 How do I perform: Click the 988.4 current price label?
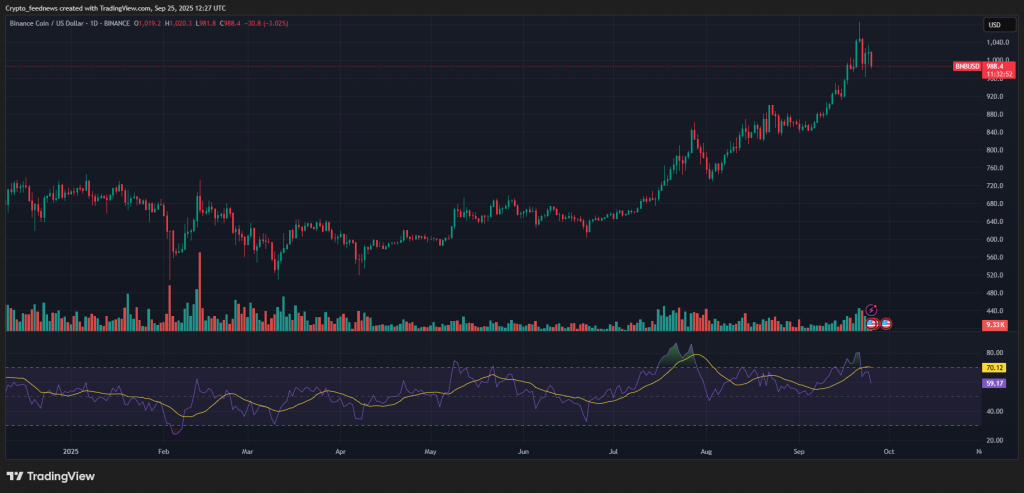995,66
